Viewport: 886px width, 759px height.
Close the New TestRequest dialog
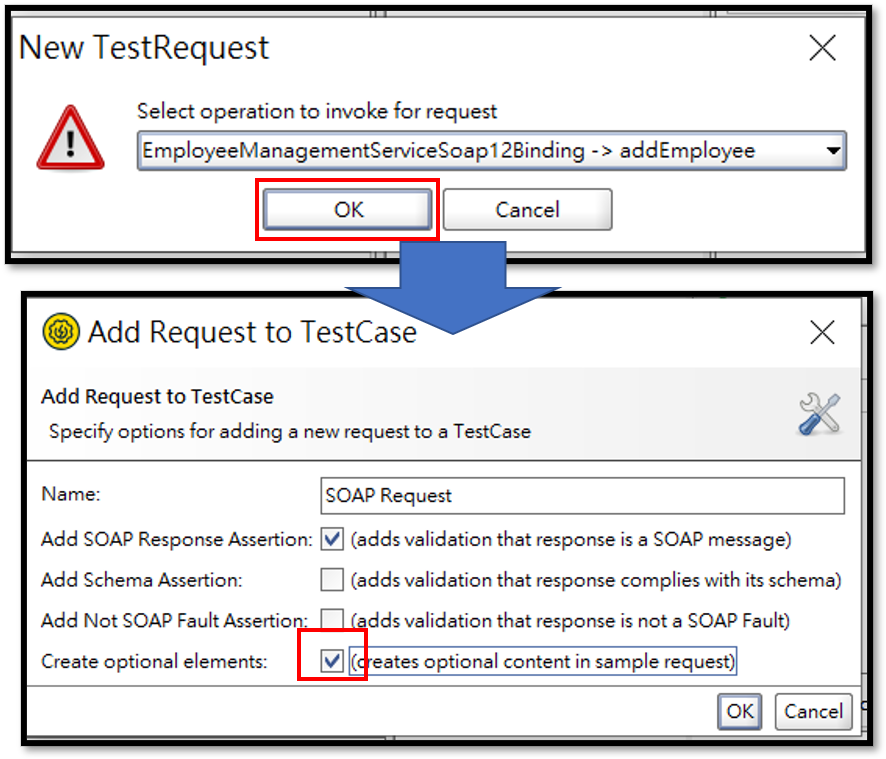point(822,48)
